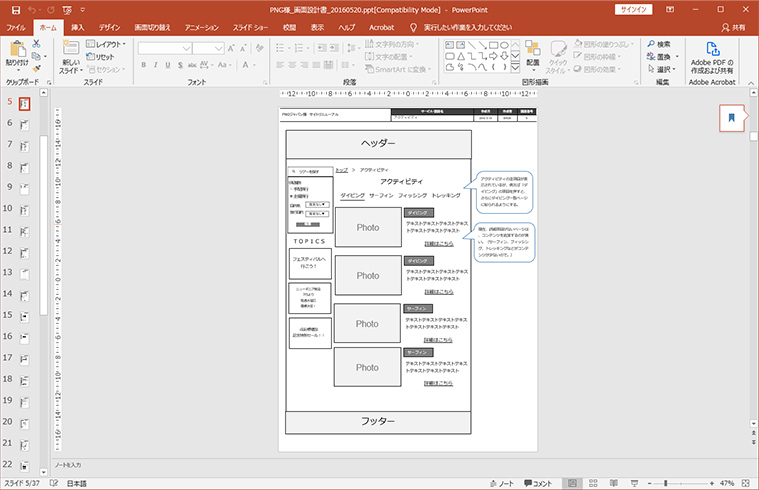The image size is (759, 490).
Task: Decrease the list indent level
Action: 322,48
